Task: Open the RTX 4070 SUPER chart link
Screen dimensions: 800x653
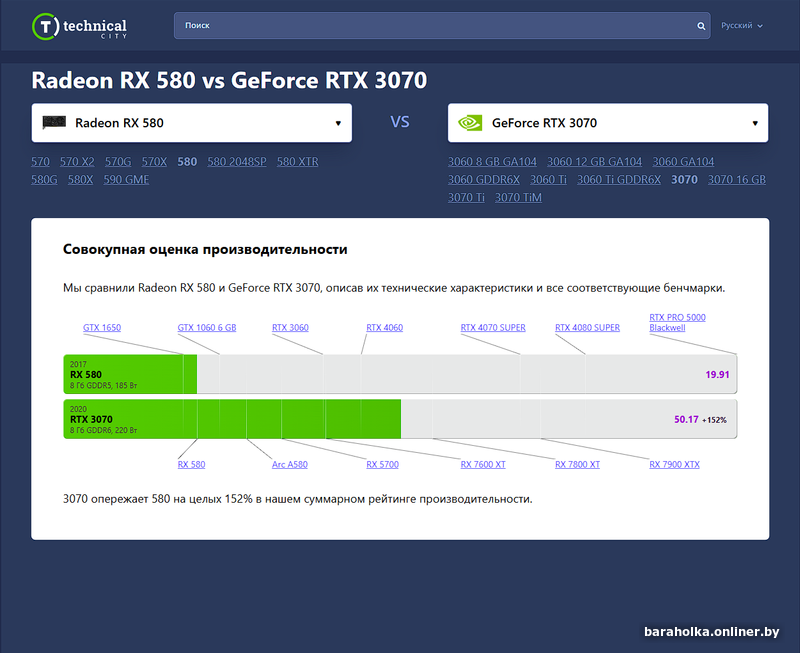Action: click(x=493, y=328)
